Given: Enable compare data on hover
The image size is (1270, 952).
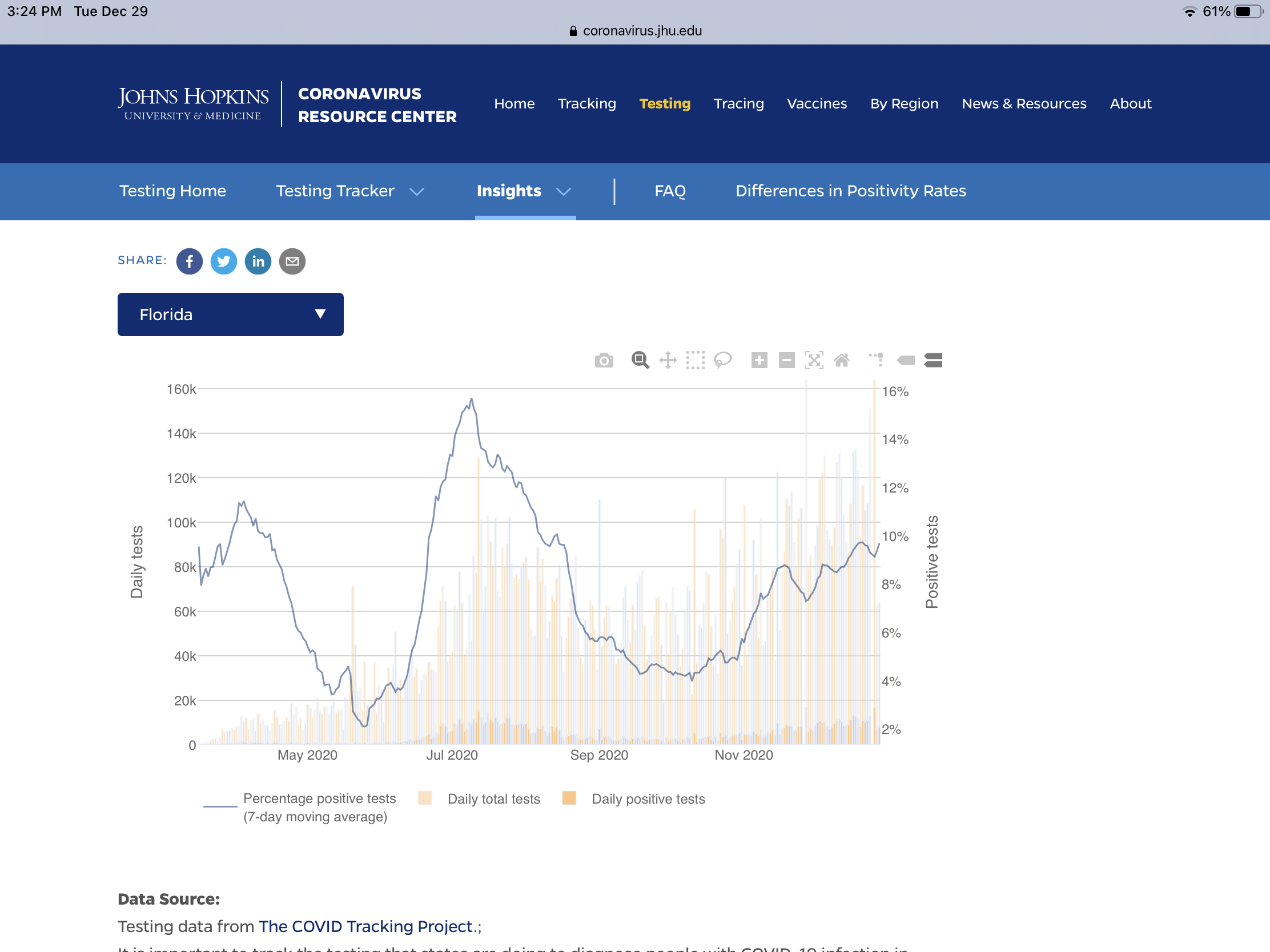Looking at the screenshot, I should point(933,360).
